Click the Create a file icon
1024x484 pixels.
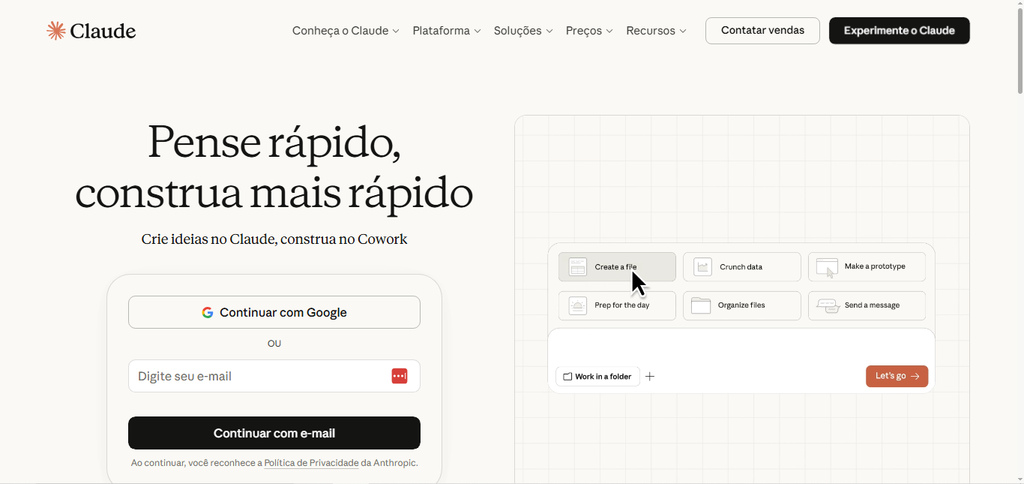577,267
